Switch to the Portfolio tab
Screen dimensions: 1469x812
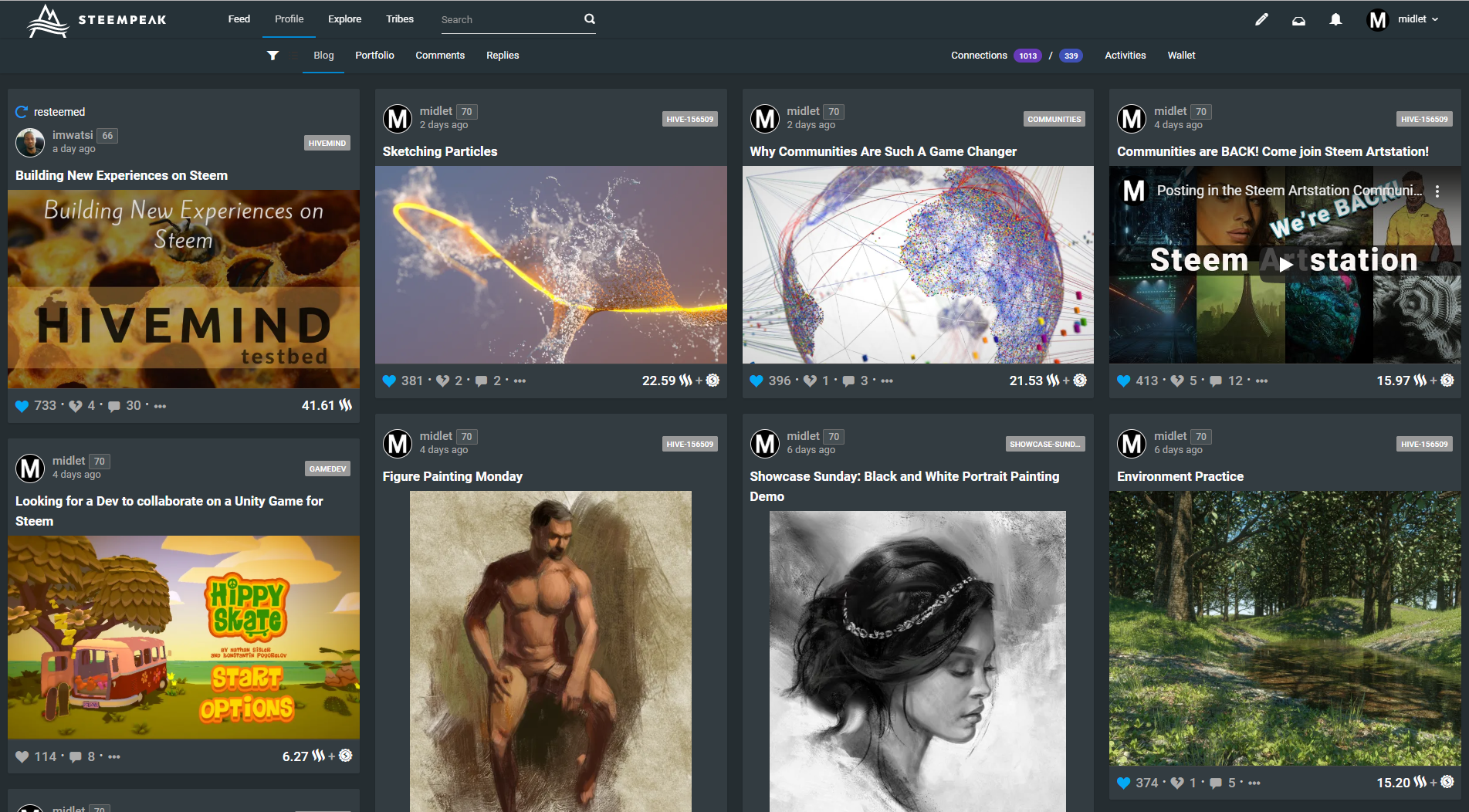[374, 56]
